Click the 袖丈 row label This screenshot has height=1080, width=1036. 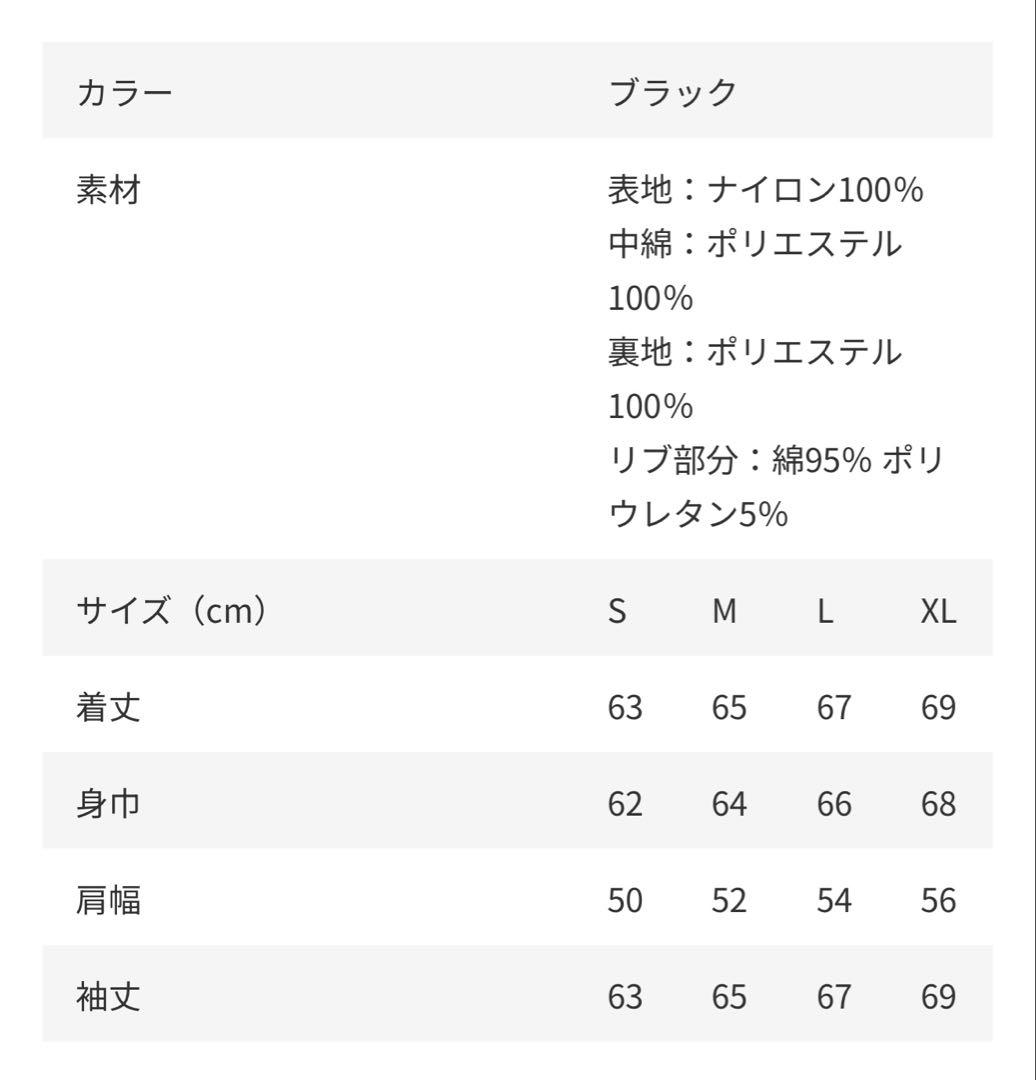point(108,997)
